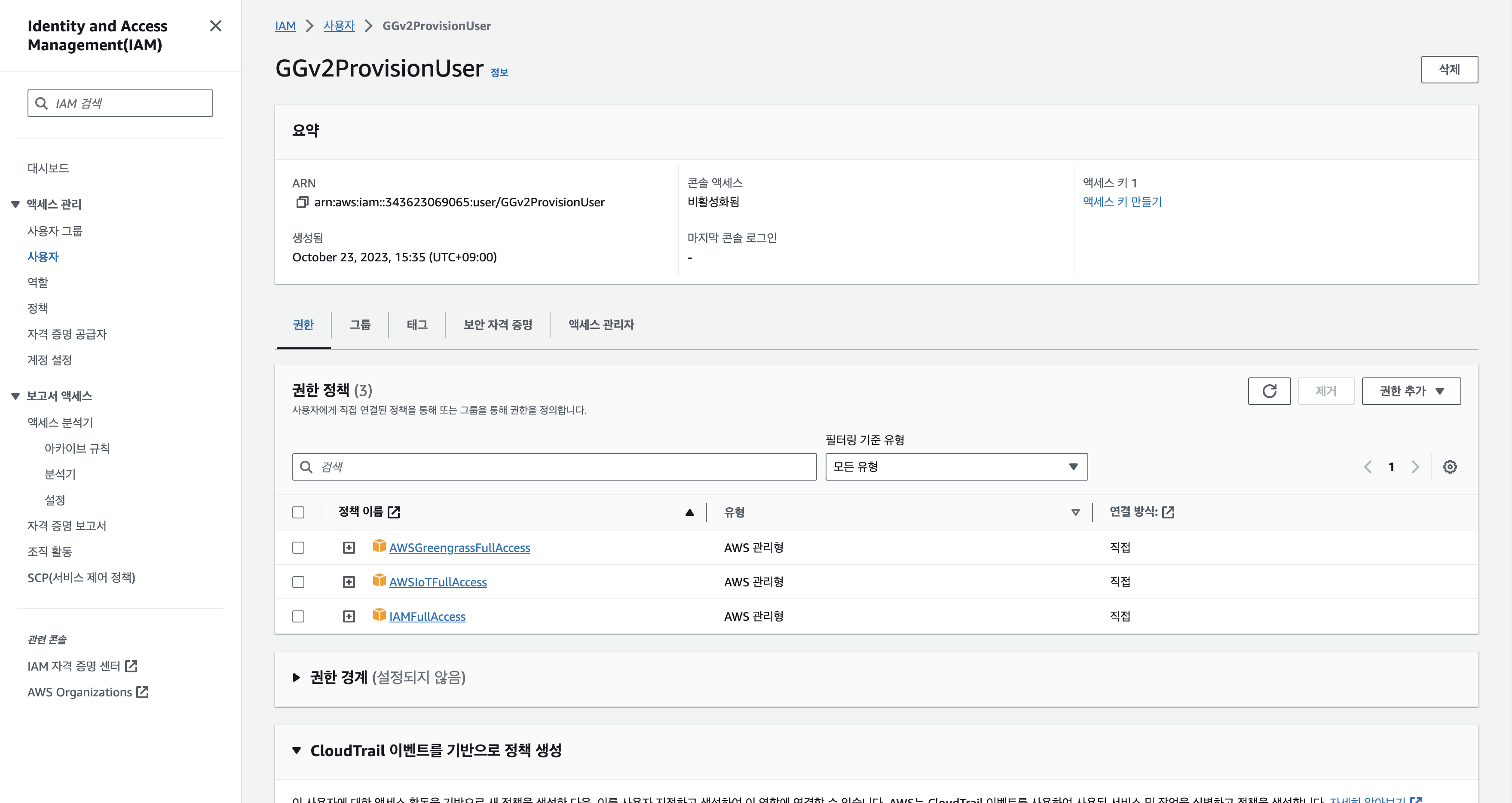This screenshot has height=803, width=1512.
Task: Open 역할 in the sidebar
Action: click(x=37, y=282)
